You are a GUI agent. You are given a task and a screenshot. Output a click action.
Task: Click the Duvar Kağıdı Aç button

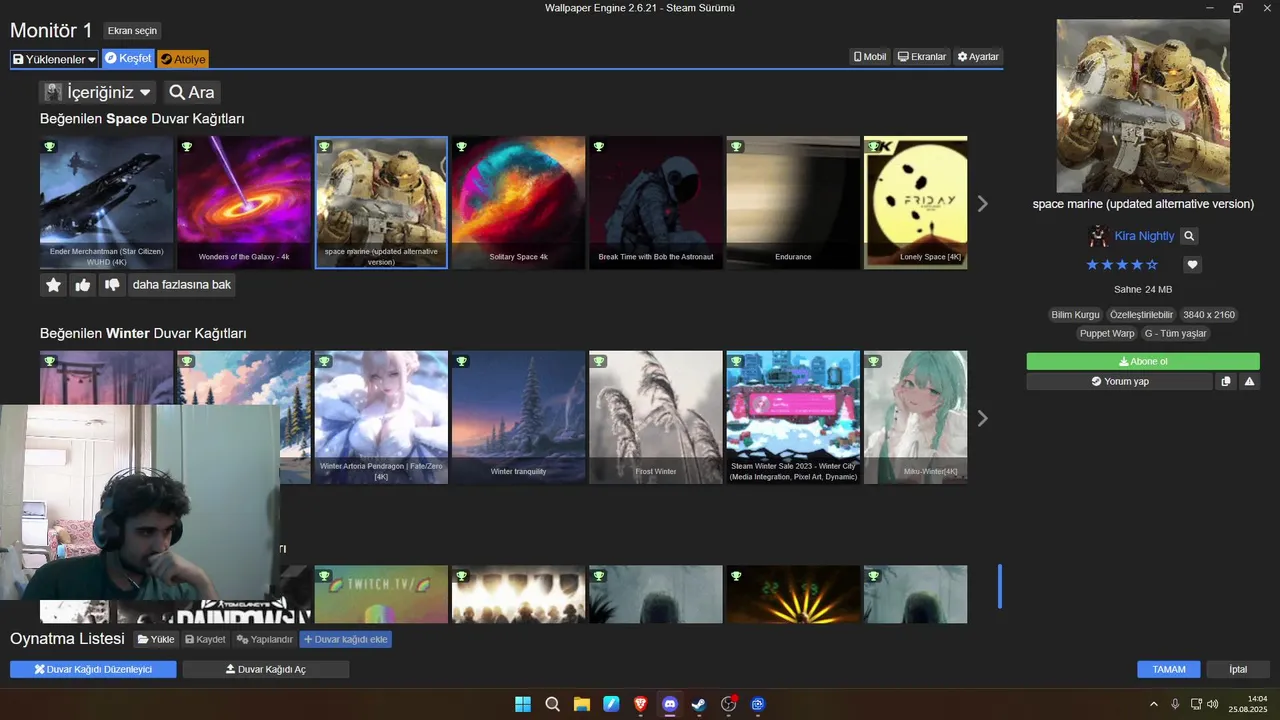coord(266,669)
